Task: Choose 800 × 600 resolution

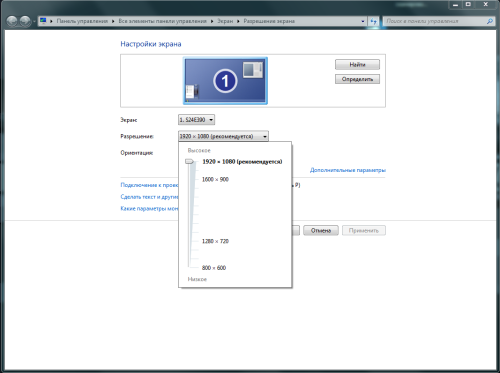Action: pos(214,268)
